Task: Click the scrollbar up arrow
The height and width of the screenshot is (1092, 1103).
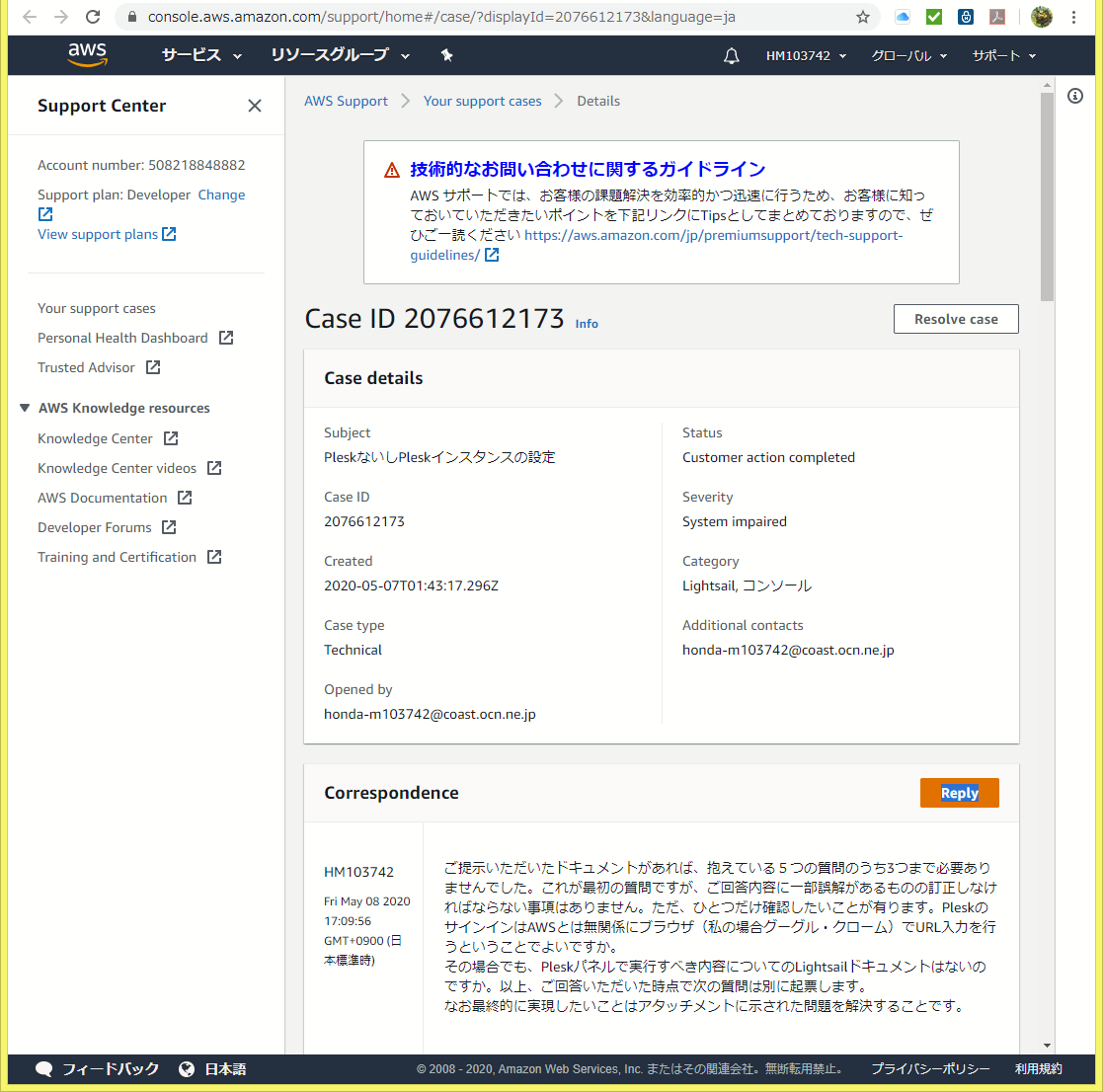Action: pos(1047,84)
